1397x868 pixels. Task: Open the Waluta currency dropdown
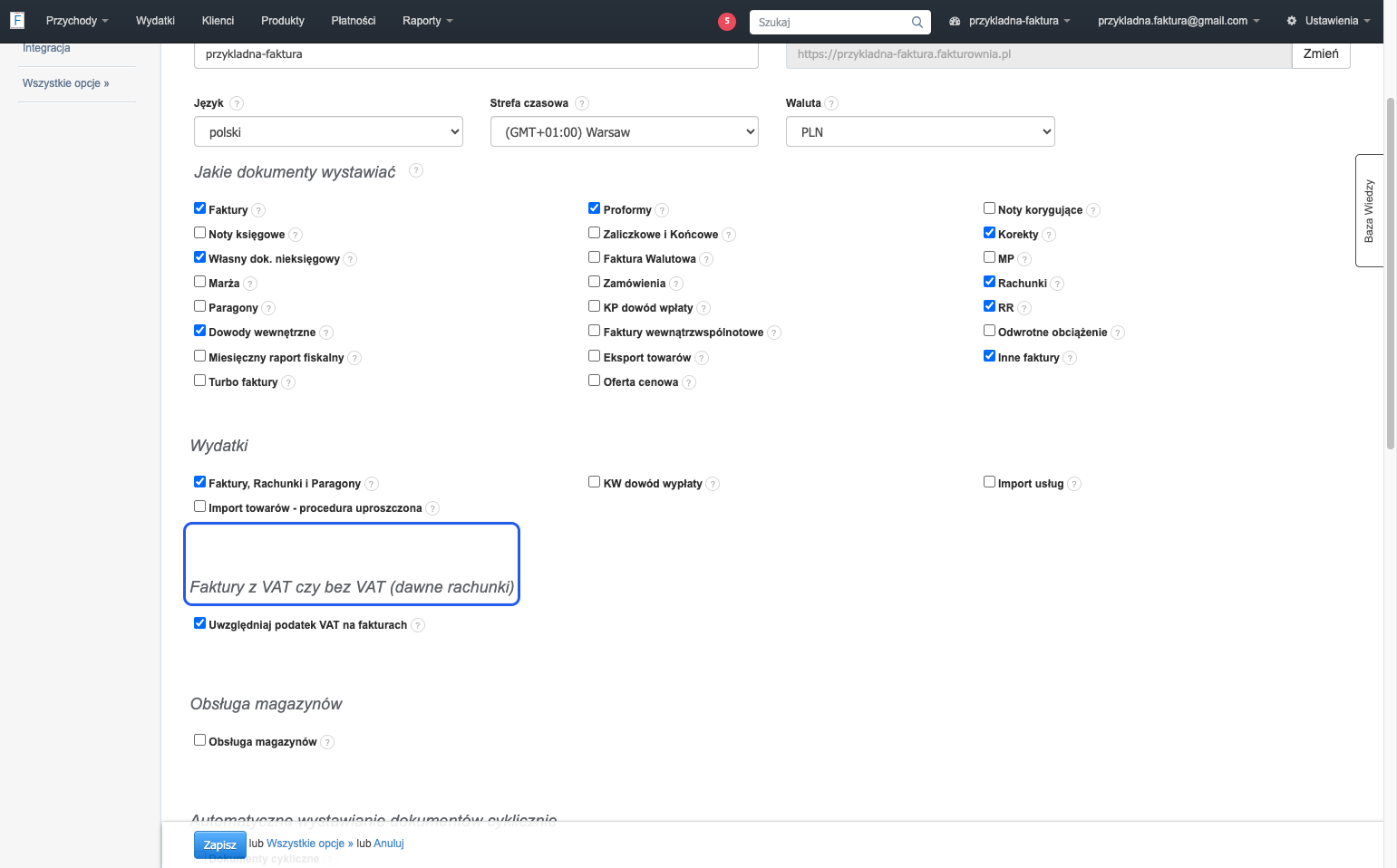click(920, 131)
